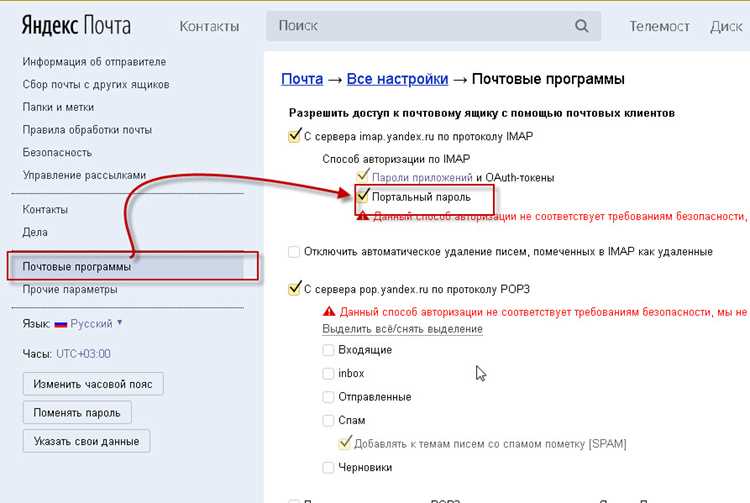Uncheck the Портальный пароль checkbox
The width and height of the screenshot is (750, 503).
[x=363, y=196]
